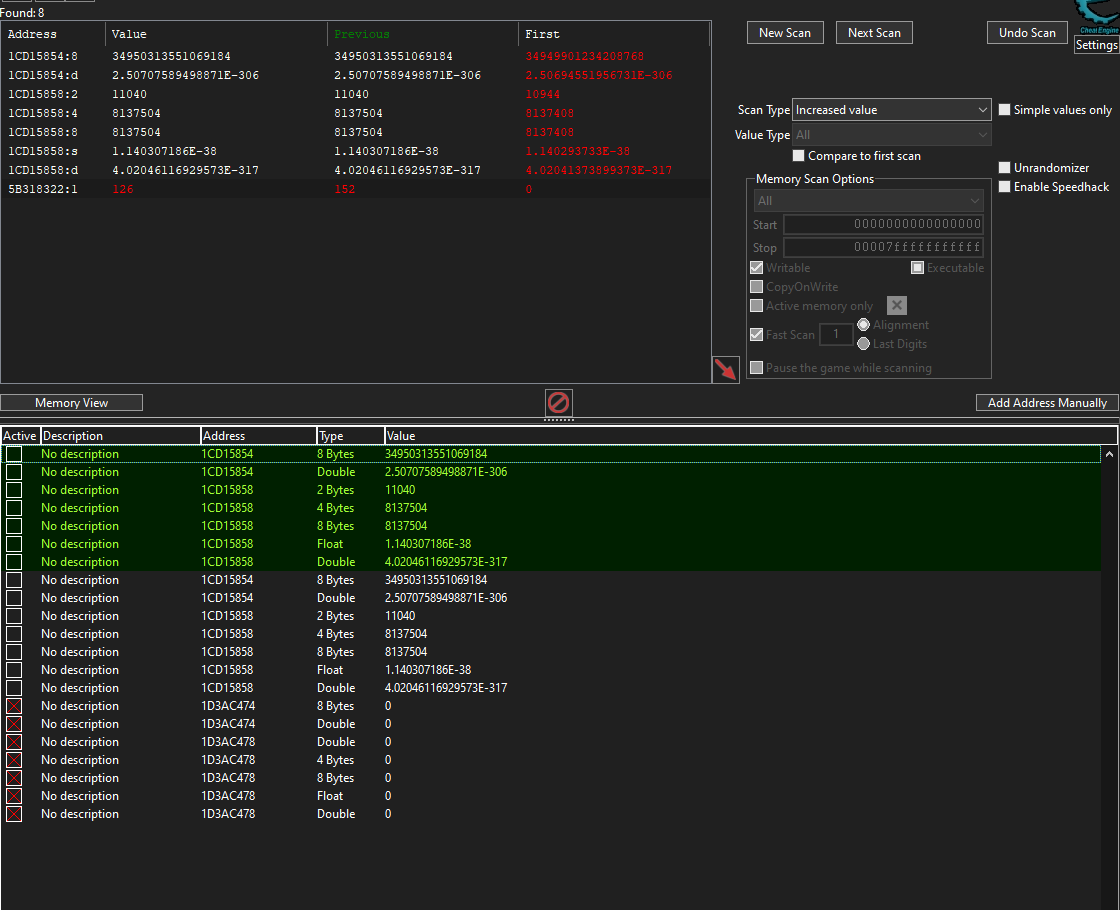Open the Memory View button
The width and height of the screenshot is (1120, 910).
(71, 403)
